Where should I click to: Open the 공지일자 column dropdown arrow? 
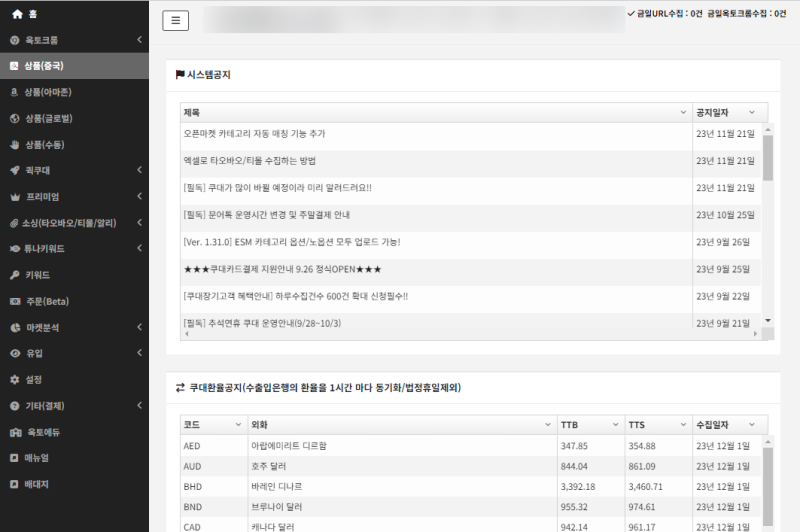[x=752, y=112]
